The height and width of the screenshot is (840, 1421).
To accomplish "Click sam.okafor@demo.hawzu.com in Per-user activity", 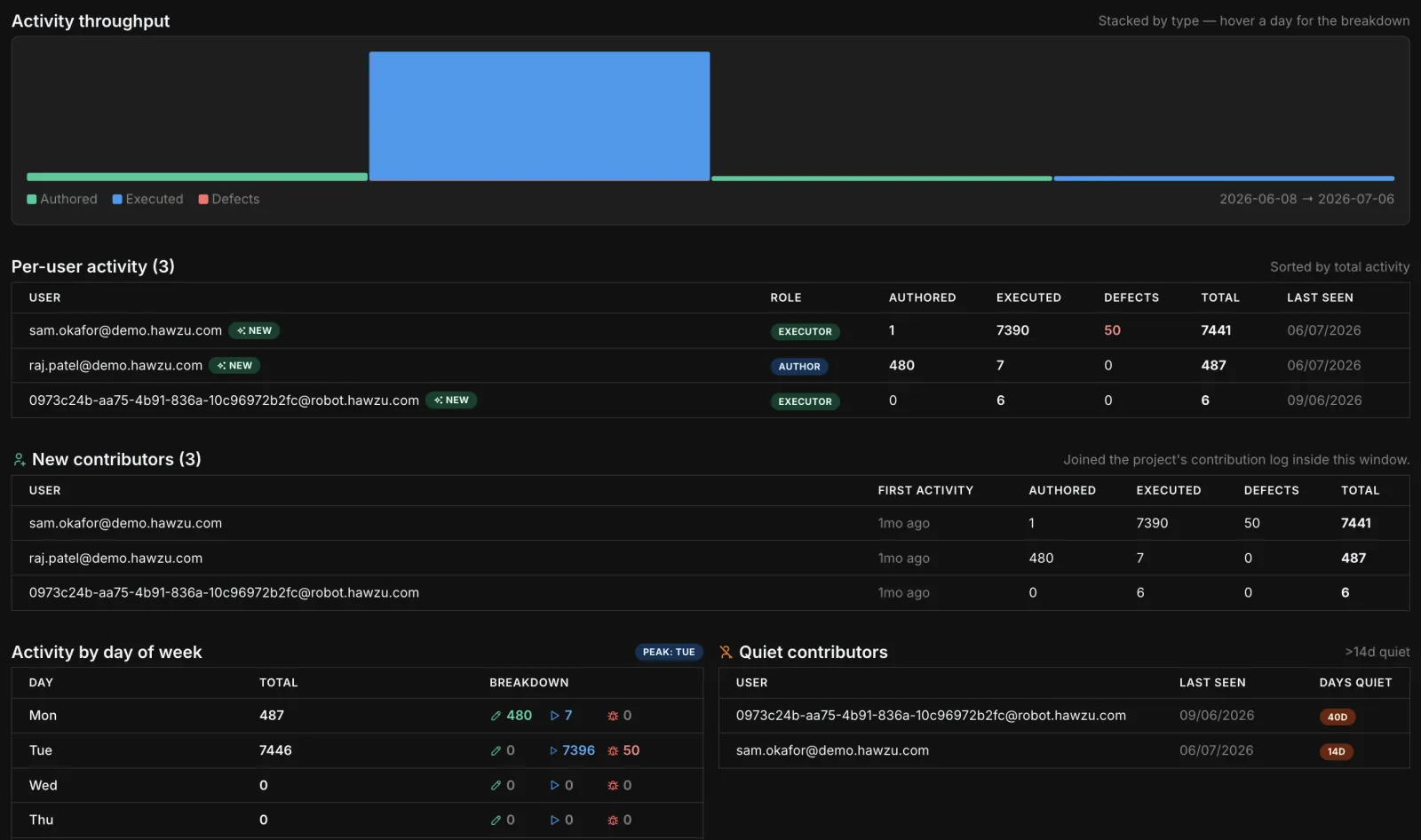I will (x=125, y=330).
